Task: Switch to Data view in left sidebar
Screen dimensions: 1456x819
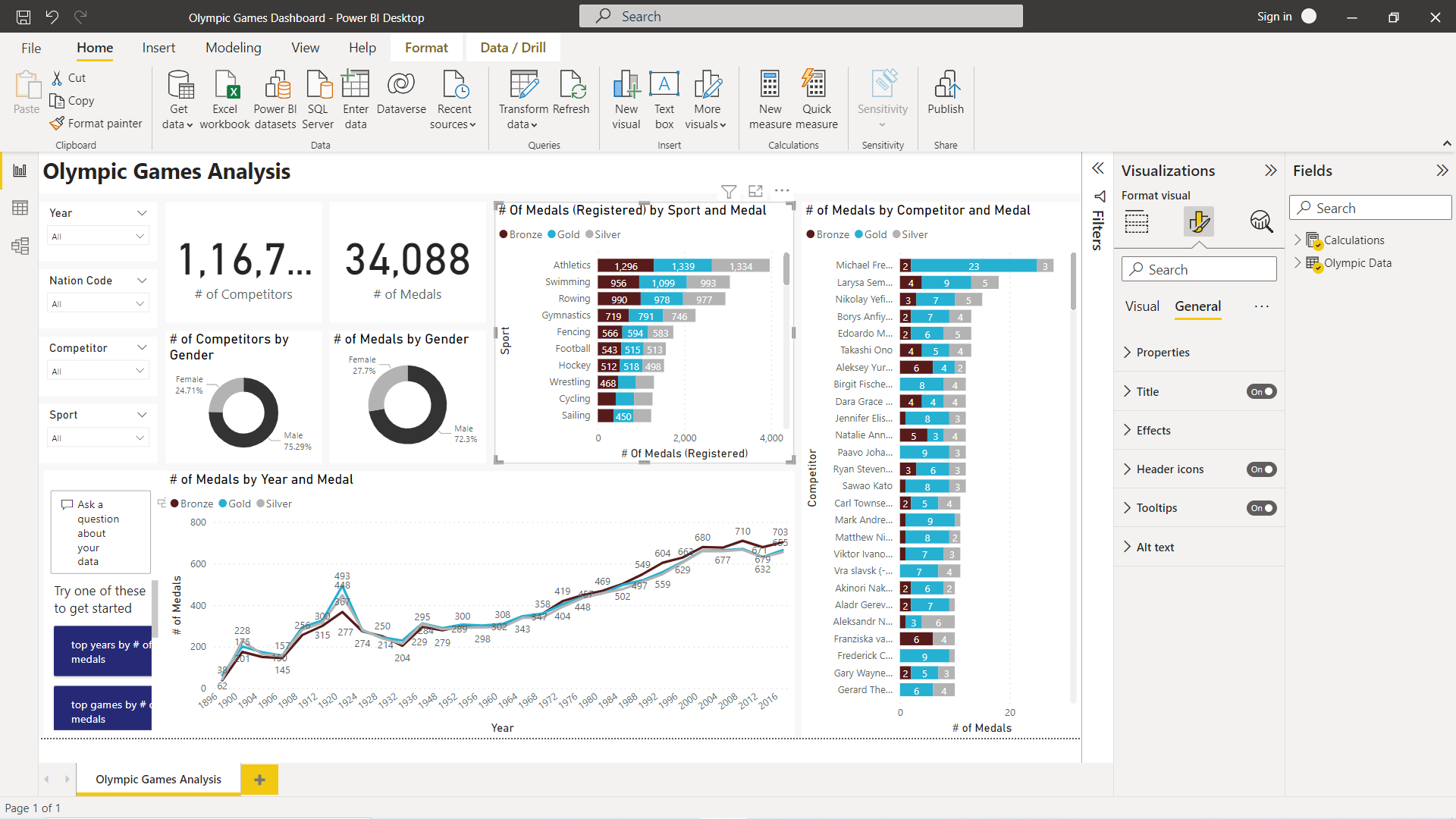Action: click(x=20, y=208)
